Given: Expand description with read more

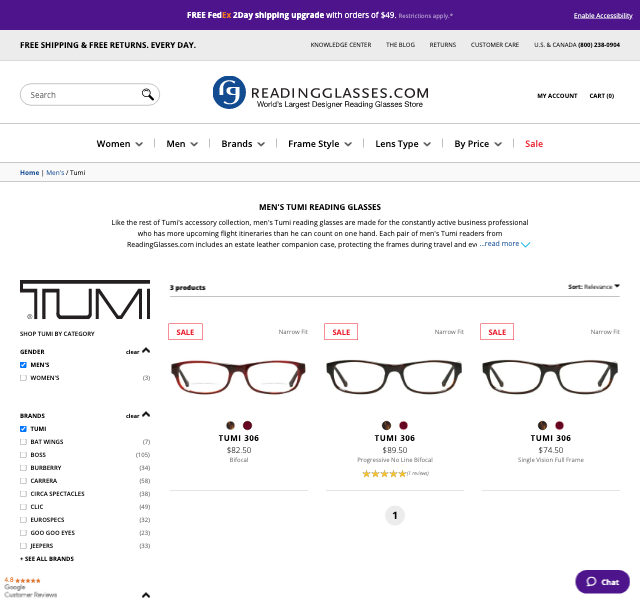Looking at the screenshot, I should (504, 244).
